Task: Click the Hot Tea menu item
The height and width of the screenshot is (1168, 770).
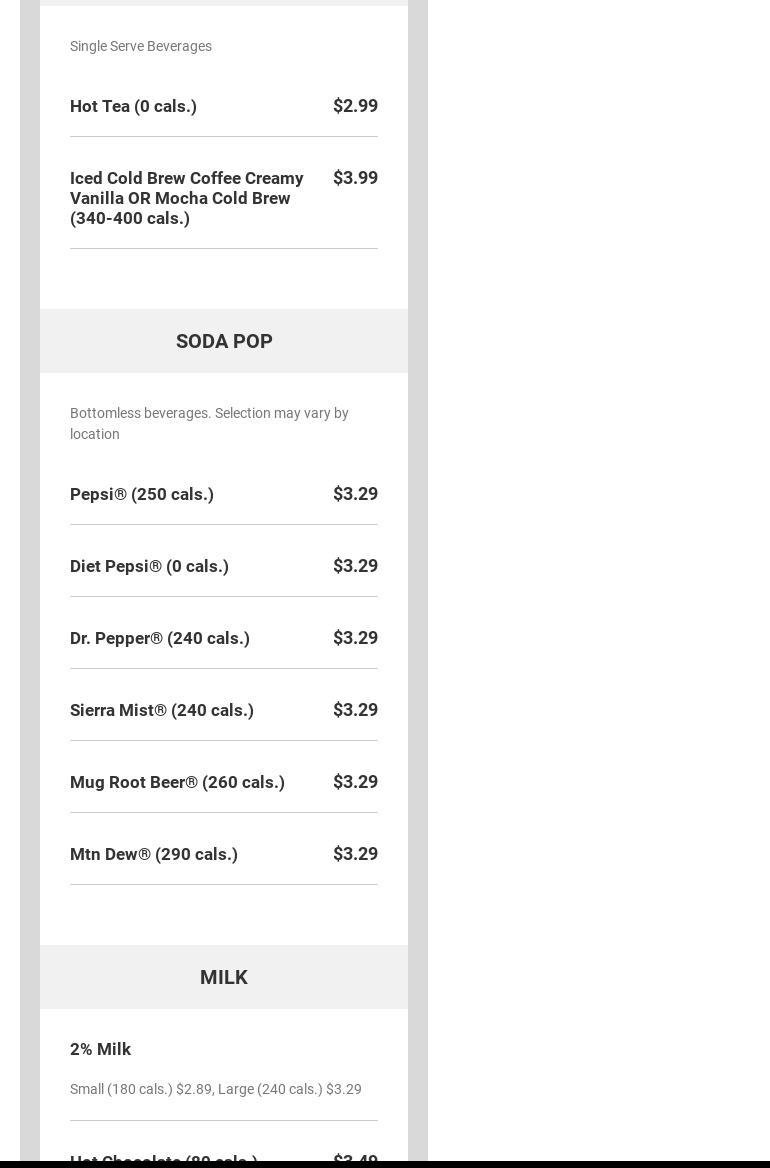Action: [x=133, y=106]
